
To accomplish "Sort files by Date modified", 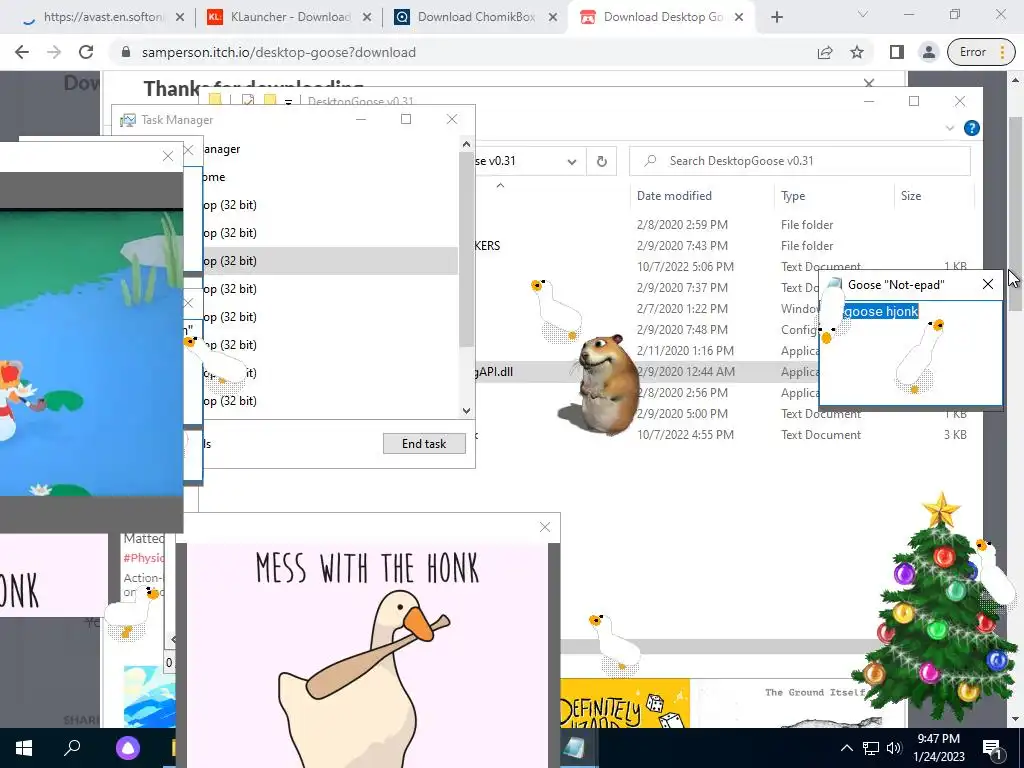I will click(x=674, y=196).
